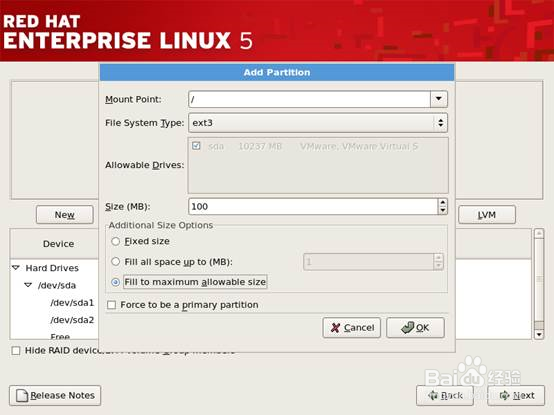Click the OK button's checkmark icon
This screenshot has width=554, height=415.
tap(407, 327)
